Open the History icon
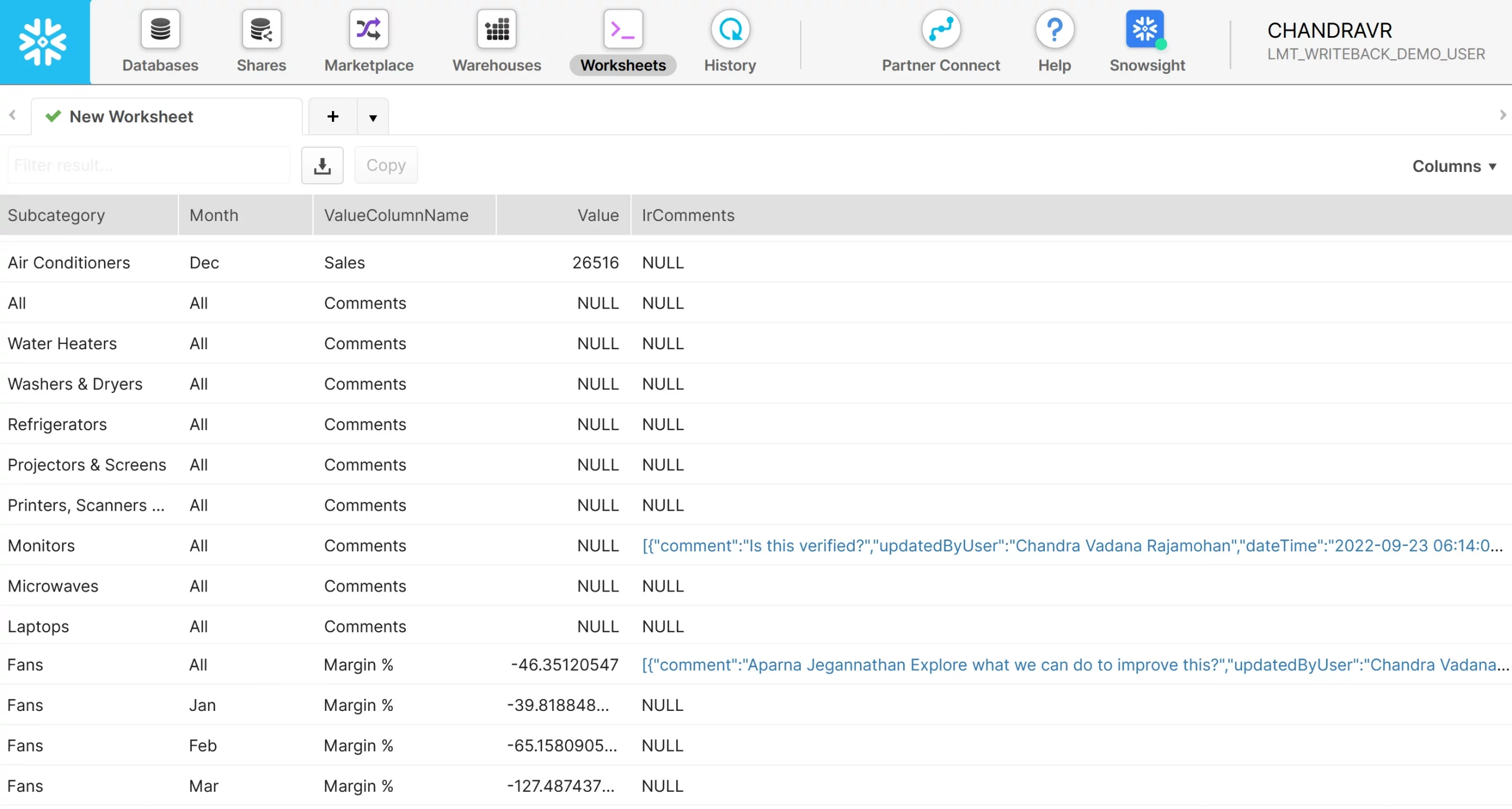Image resolution: width=1512 pixels, height=809 pixels. 730,29
